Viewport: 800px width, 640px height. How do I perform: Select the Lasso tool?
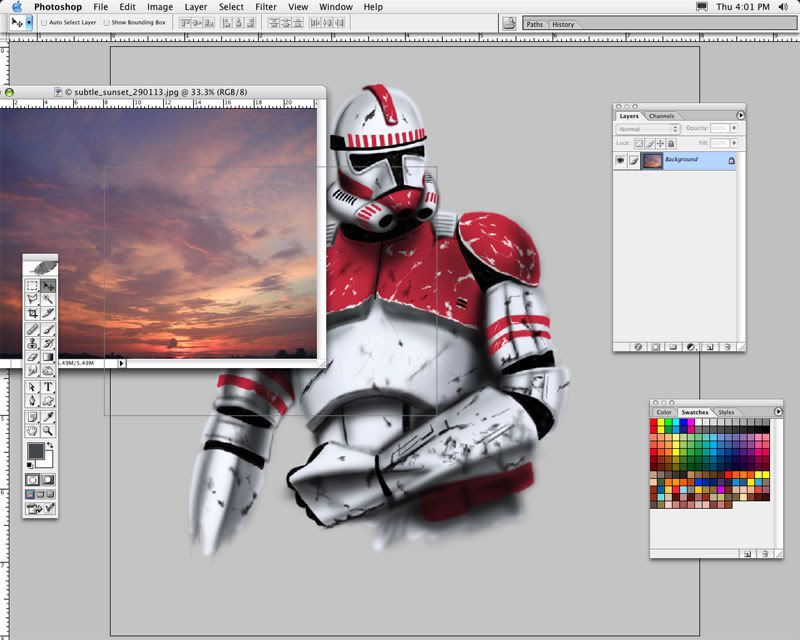(x=32, y=299)
